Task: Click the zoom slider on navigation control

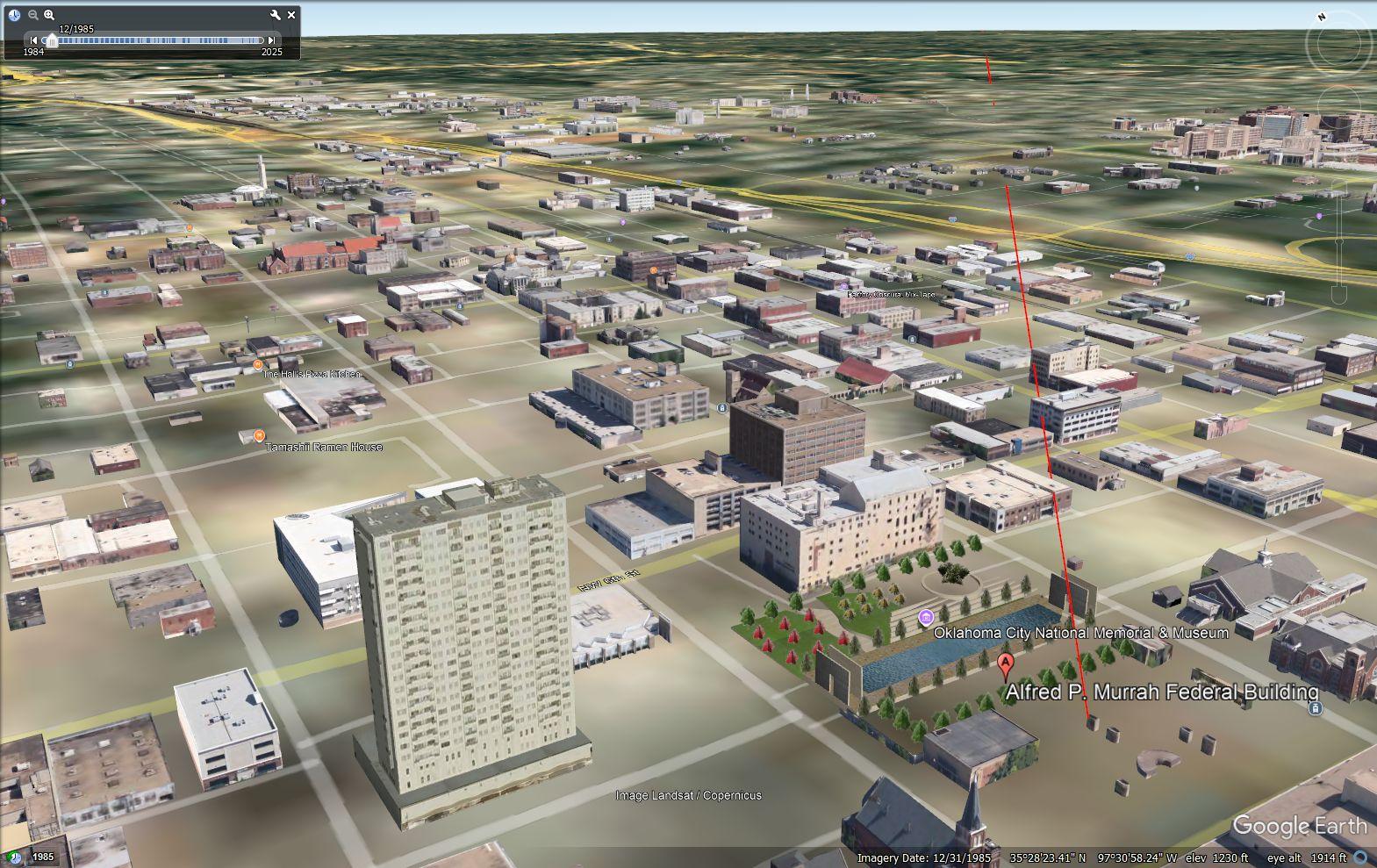Action: coord(1339,239)
